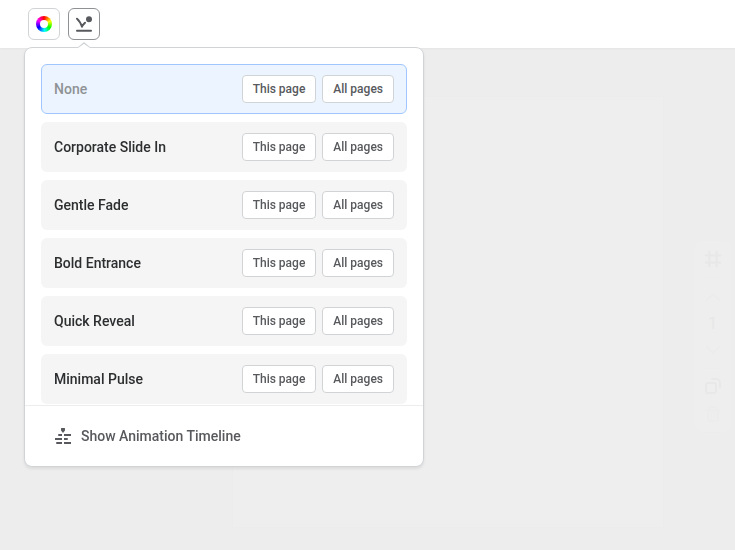Apply Corporate Slide In to this page
Screen dimensions: 735x550
click(x=279, y=147)
